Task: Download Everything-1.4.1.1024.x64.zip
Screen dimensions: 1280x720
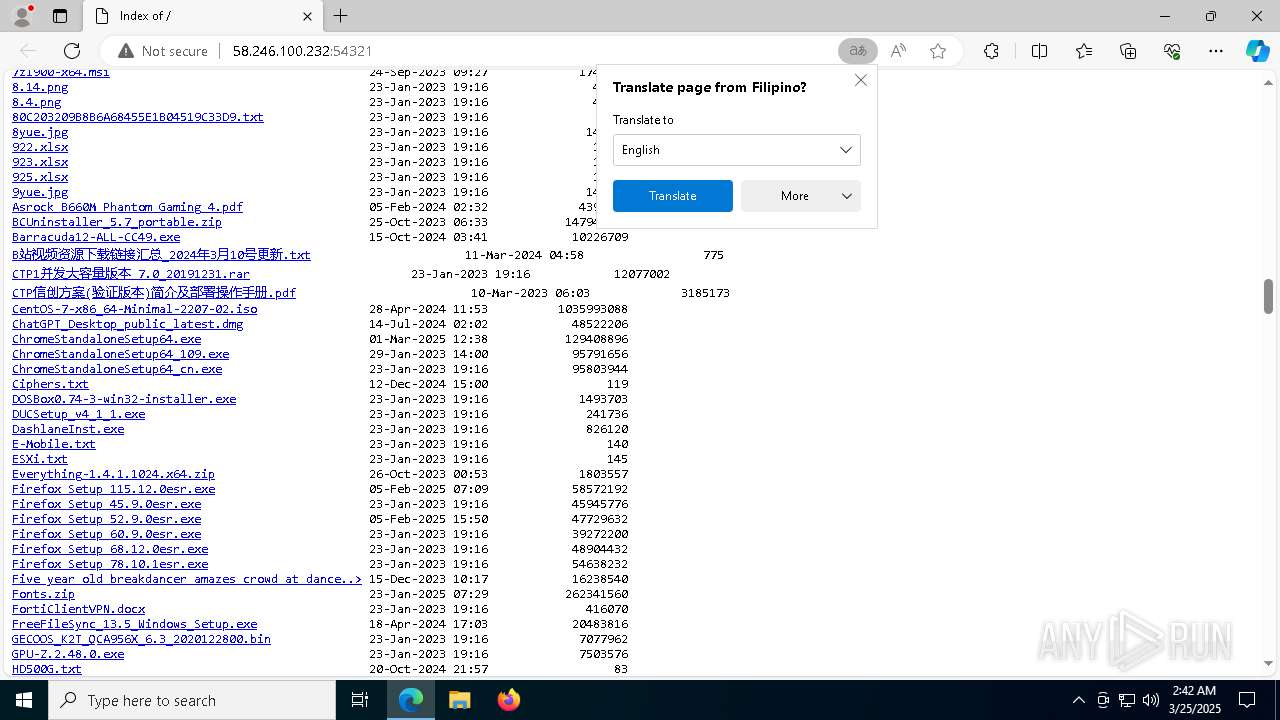Action: click(113, 474)
